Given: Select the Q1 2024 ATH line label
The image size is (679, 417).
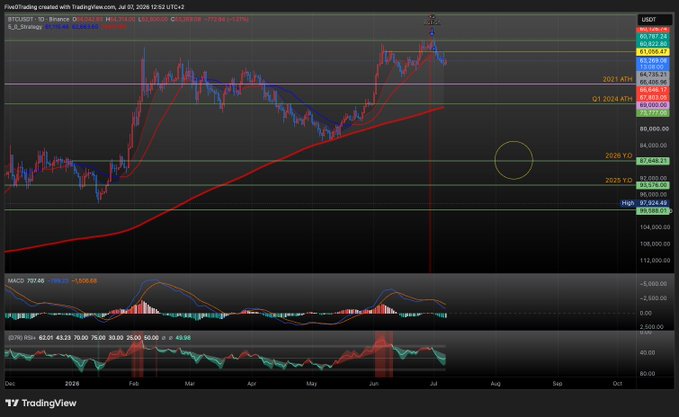Looking at the screenshot, I should pyautogui.click(x=612, y=99).
